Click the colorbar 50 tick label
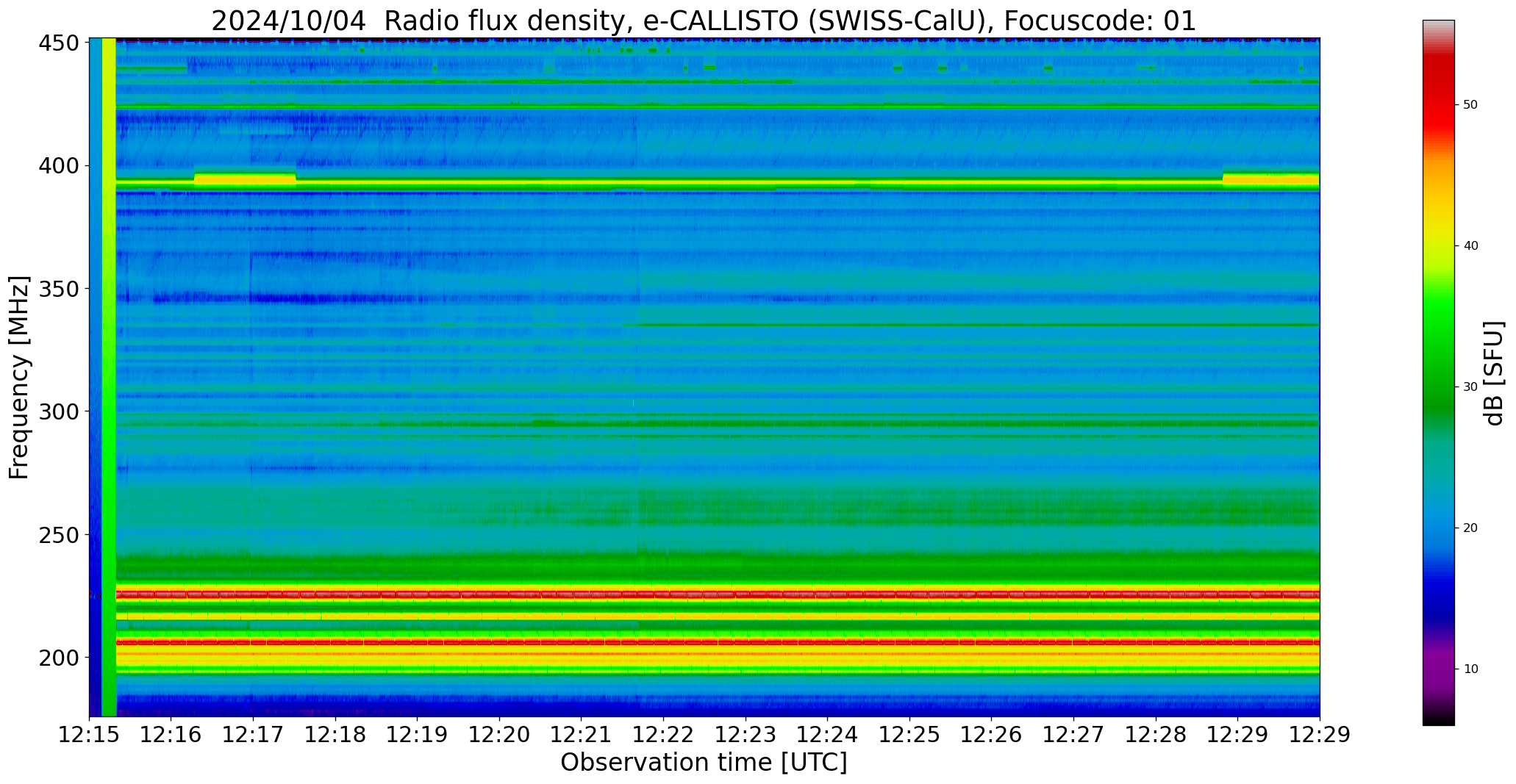The height and width of the screenshot is (784, 1516). (1470, 105)
